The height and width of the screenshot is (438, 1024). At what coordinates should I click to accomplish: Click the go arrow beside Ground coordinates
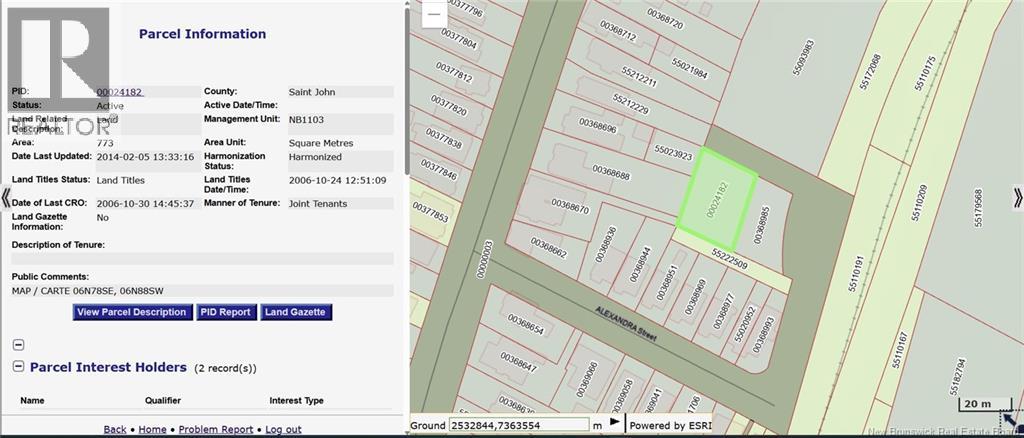[615, 422]
